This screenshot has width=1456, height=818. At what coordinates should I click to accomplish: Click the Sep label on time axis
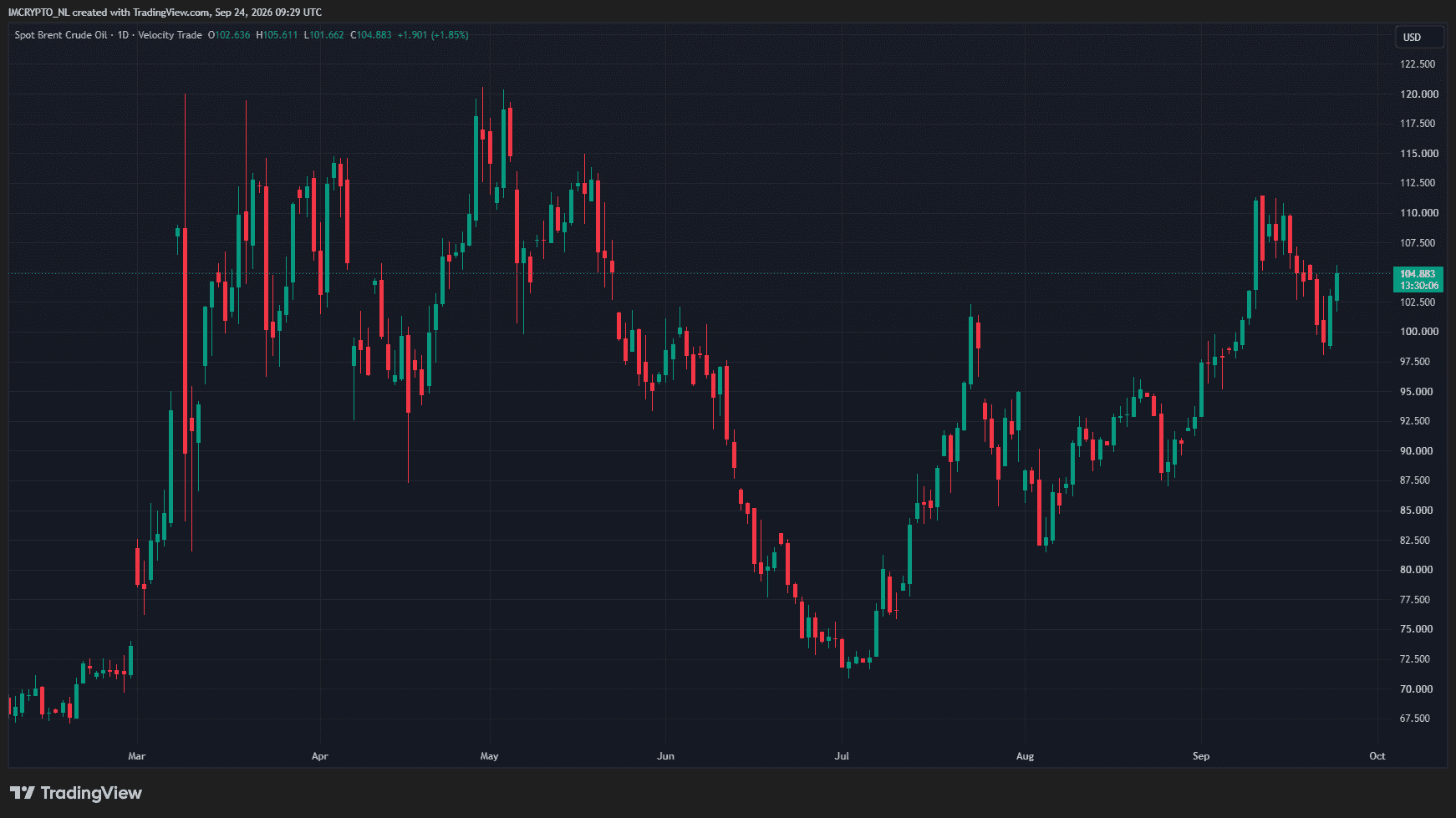click(x=1201, y=756)
